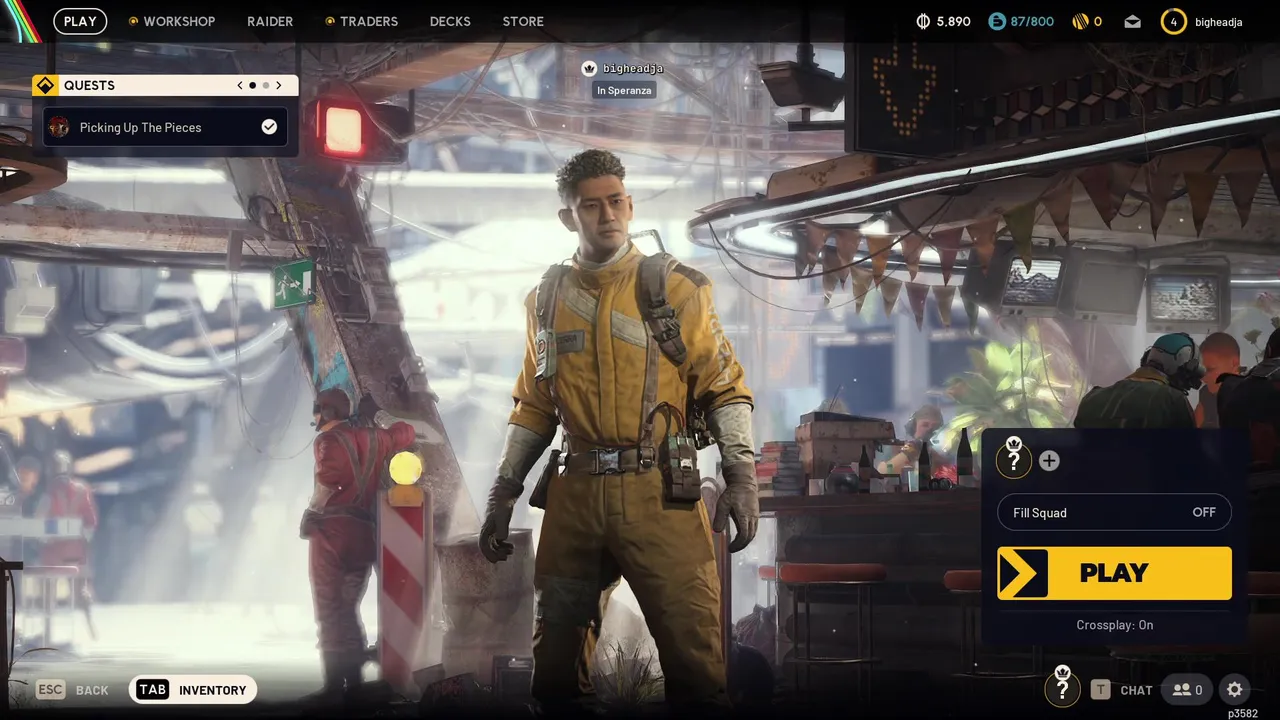Viewport: 1280px width, 720px height.
Task: Go to the DECKS tab
Action: click(450, 21)
